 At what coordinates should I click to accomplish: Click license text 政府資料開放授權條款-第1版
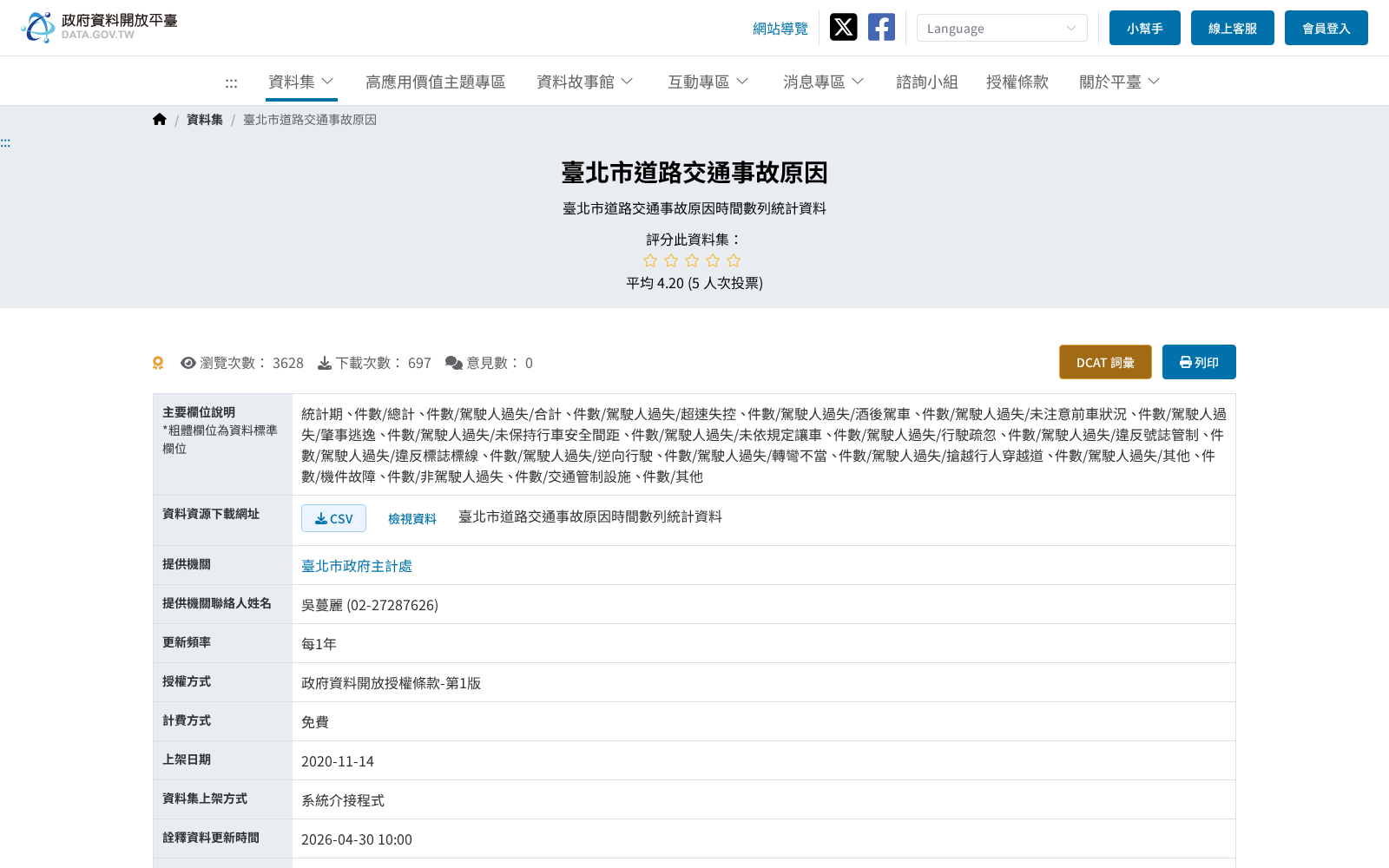[391, 683]
